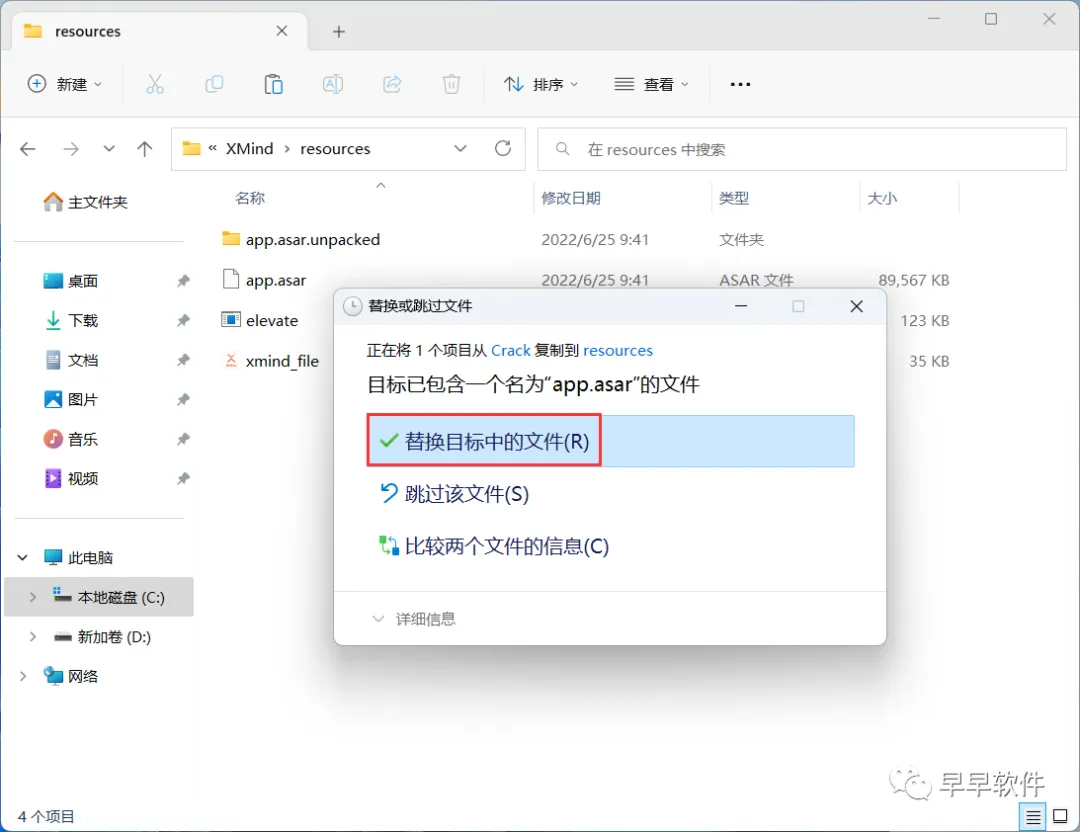Collapse the 此电脑 tree node

click(x=23, y=558)
